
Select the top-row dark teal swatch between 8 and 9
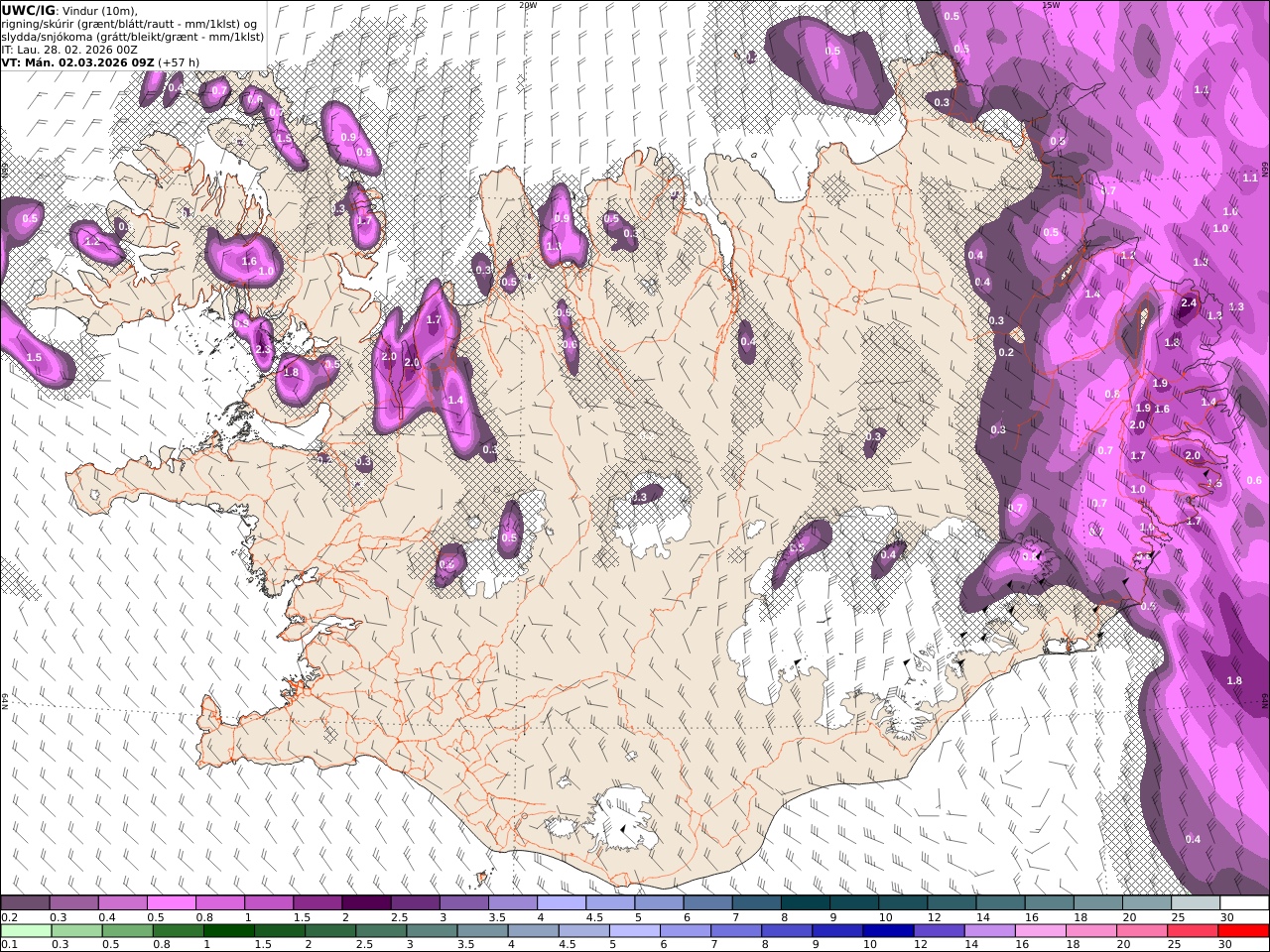805,903
